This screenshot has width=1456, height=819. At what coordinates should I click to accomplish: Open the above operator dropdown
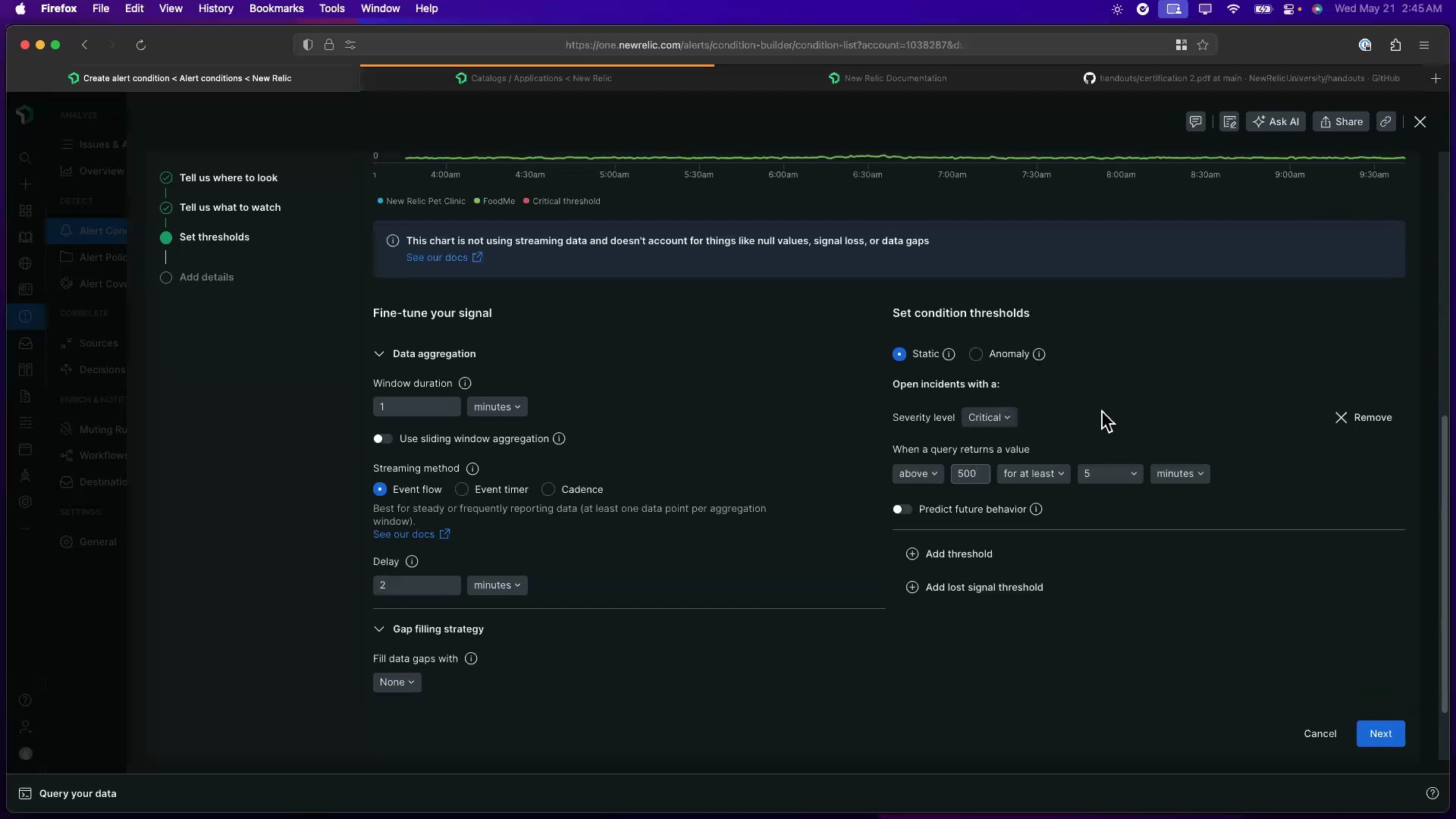coord(918,474)
